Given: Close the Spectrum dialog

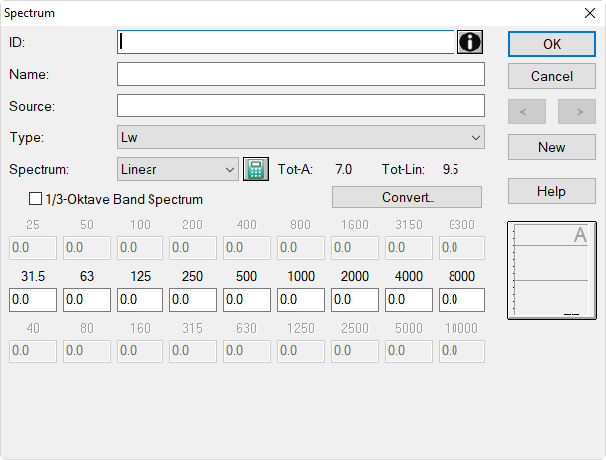Looking at the screenshot, I should pyautogui.click(x=590, y=13).
